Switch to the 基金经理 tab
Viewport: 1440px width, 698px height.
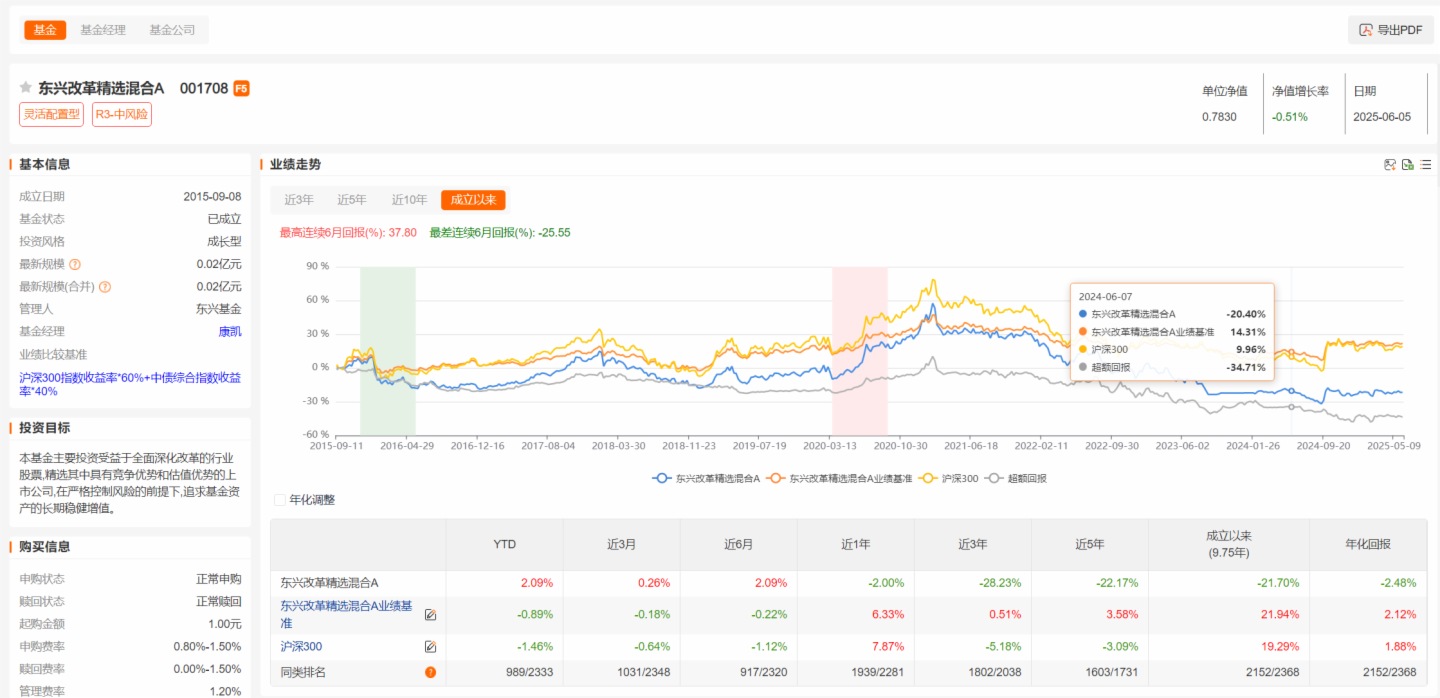point(103,30)
